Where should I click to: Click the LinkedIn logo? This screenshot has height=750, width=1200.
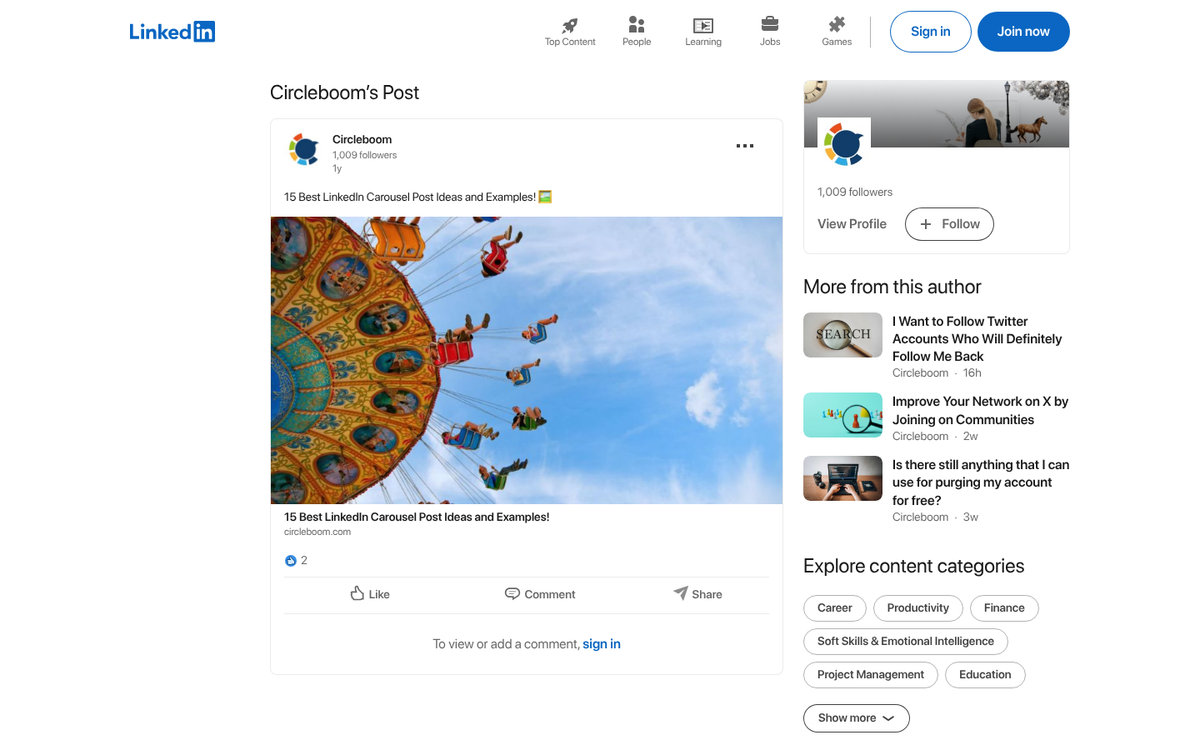[x=171, y=31]
